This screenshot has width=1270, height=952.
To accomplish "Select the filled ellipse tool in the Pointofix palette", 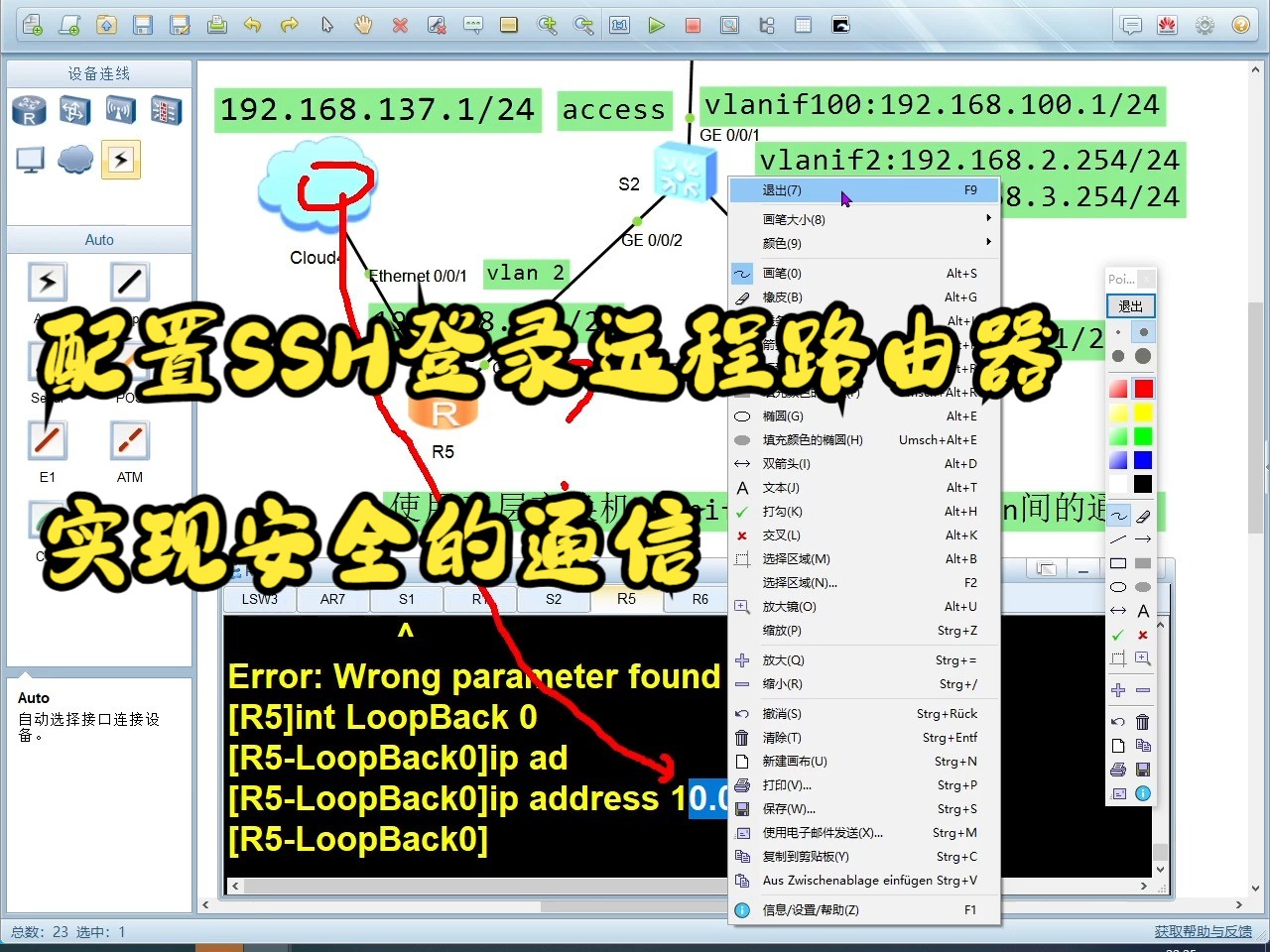I will [1143, 586].
